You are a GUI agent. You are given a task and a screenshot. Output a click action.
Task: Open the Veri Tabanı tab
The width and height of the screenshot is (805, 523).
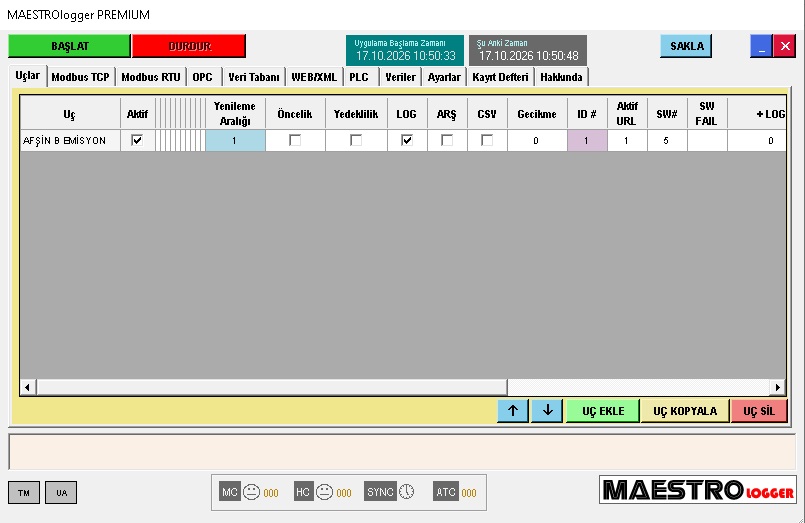[254, 77]
